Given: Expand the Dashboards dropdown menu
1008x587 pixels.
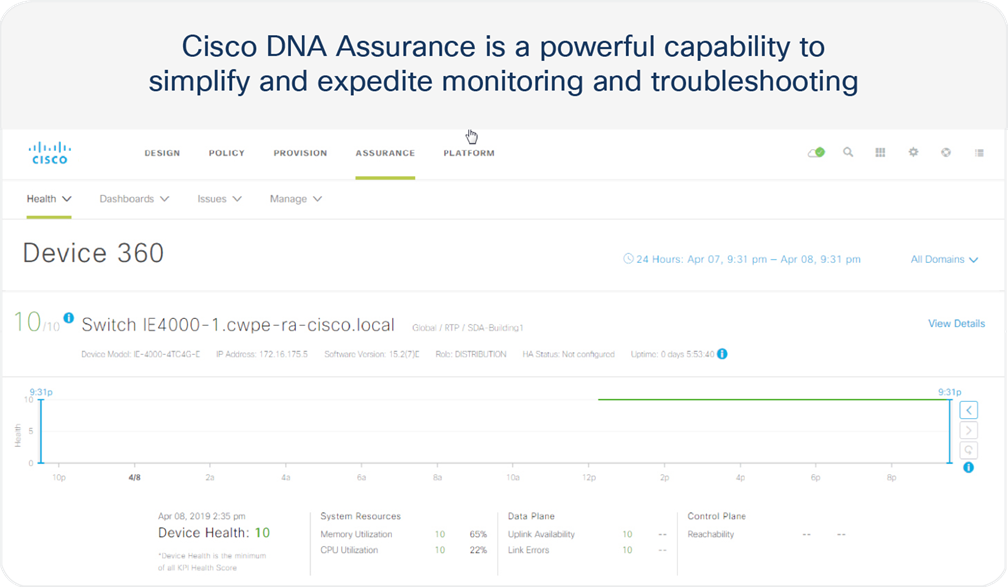Looking at the screenshot, I should coord(134,199).
